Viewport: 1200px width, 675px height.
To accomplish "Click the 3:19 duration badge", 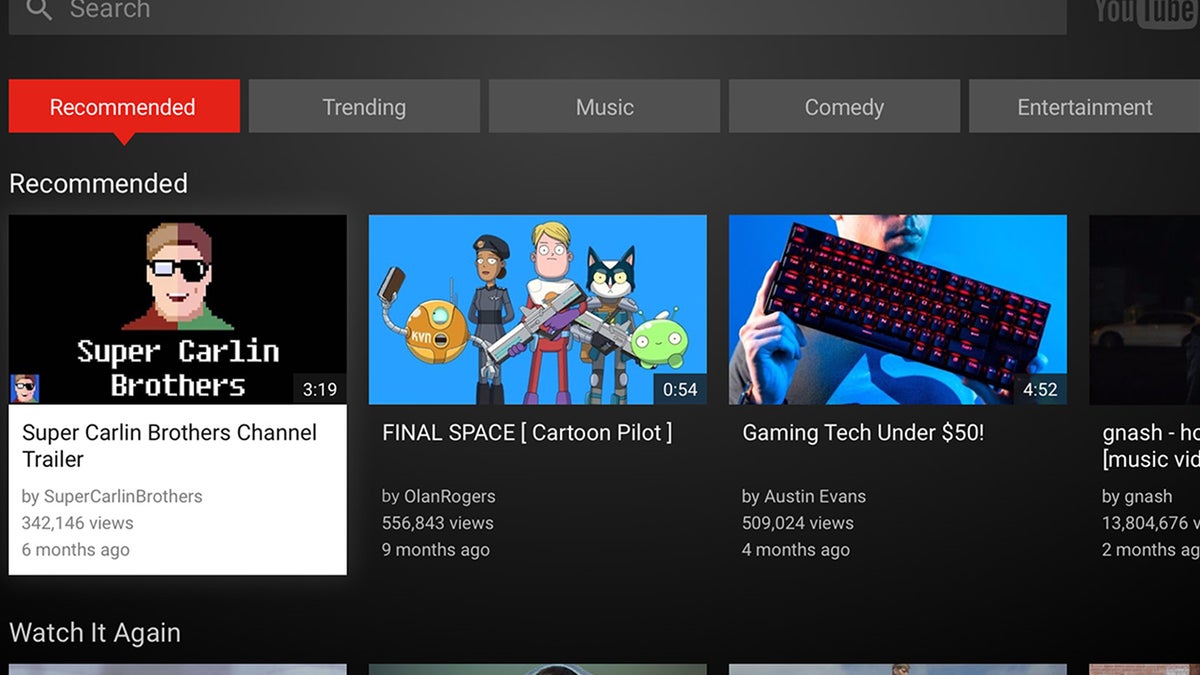I will coord(320,390).
